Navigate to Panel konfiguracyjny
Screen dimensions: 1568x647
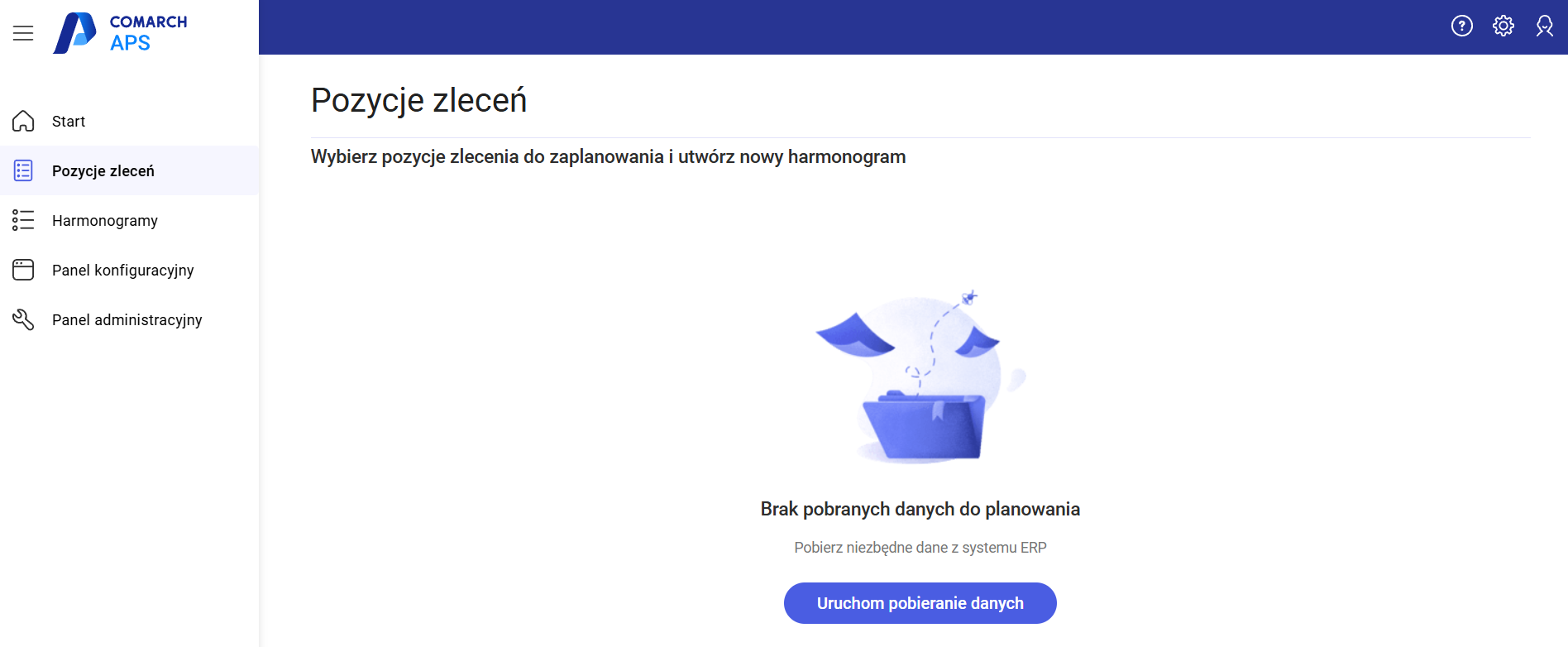(x=123, y=271)
